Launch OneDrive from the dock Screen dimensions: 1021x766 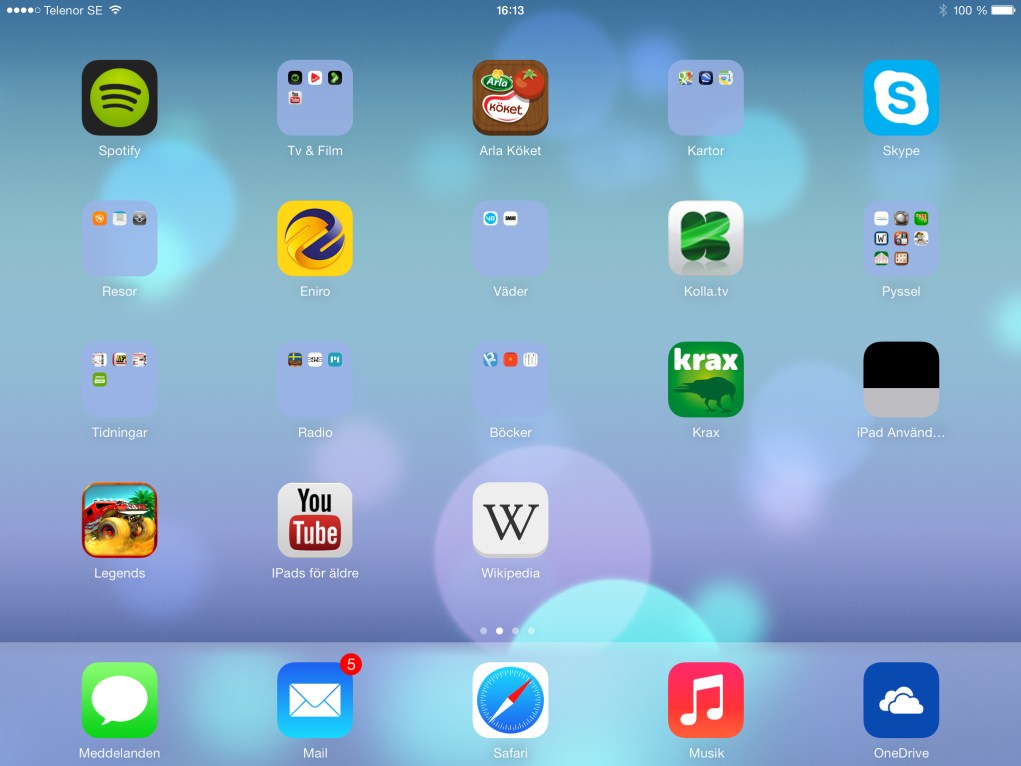pyautogui.click(x=901, y=700)
